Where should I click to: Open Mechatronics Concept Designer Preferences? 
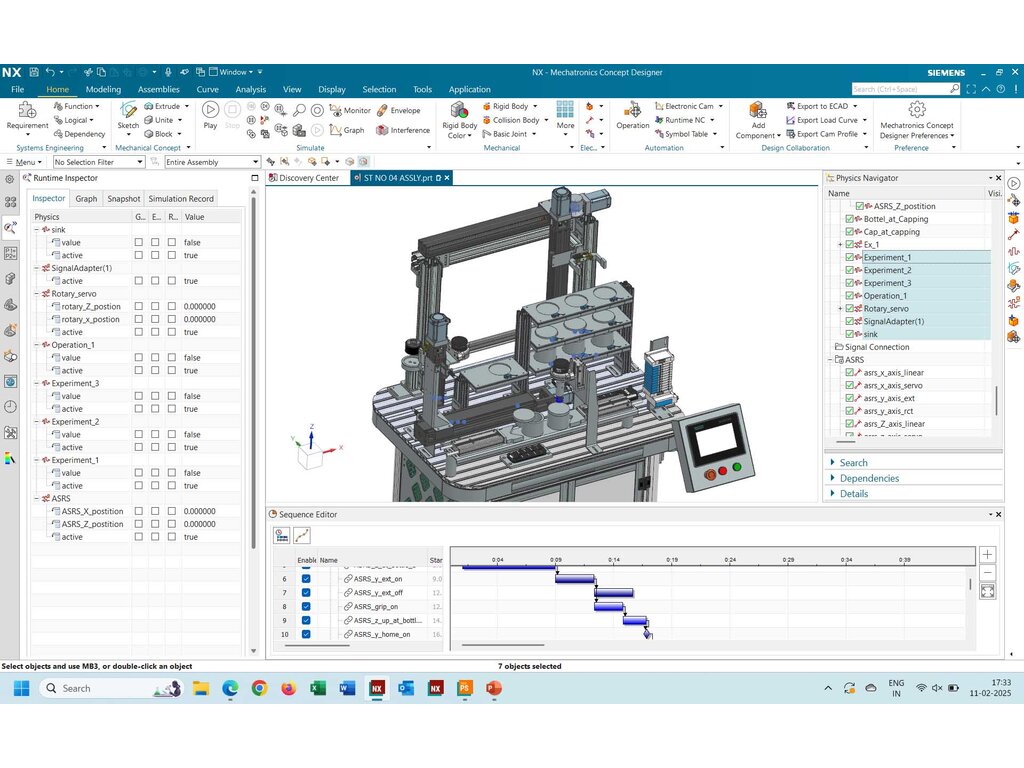[x=917, y=120]
